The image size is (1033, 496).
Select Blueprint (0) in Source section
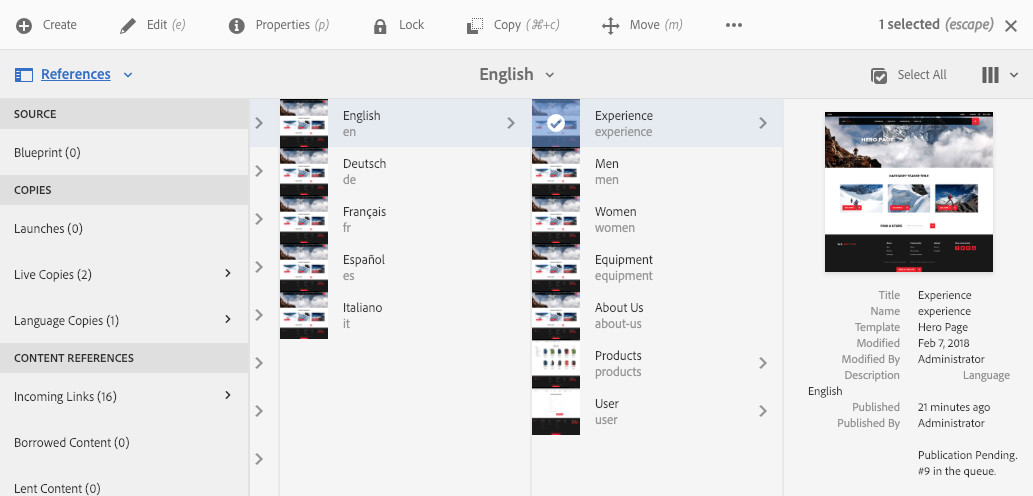tap(124, 152)
